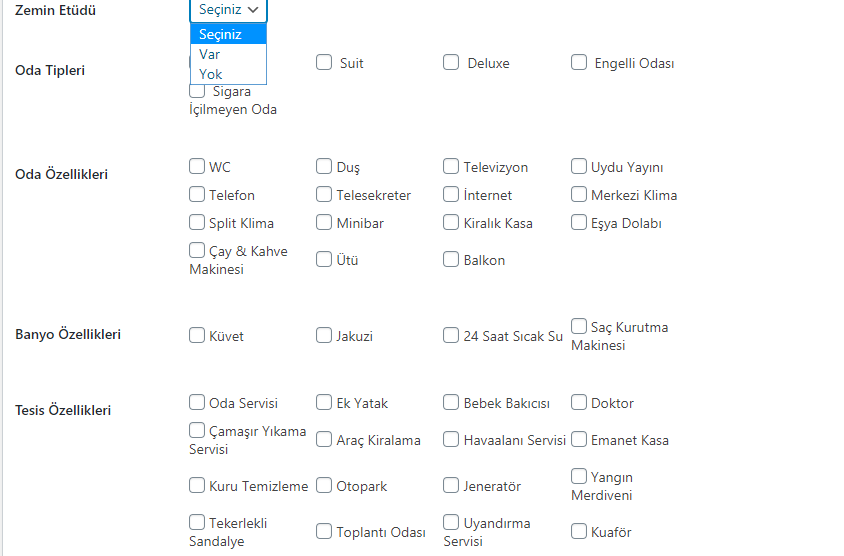Check the Havaalanı Servisi box
The height and width of the screenshot is (556, 844).
(451, 440)
